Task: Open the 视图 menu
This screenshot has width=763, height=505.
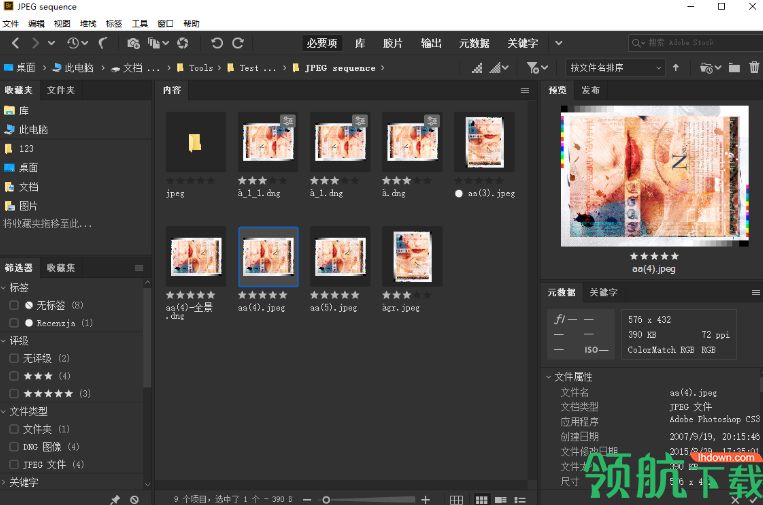Action: (x=62, y=23)
